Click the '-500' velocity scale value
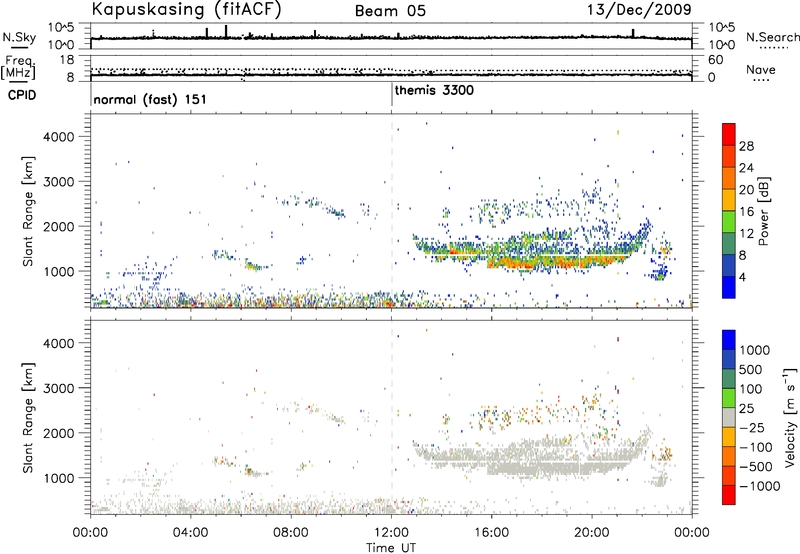 coord(756,466)
